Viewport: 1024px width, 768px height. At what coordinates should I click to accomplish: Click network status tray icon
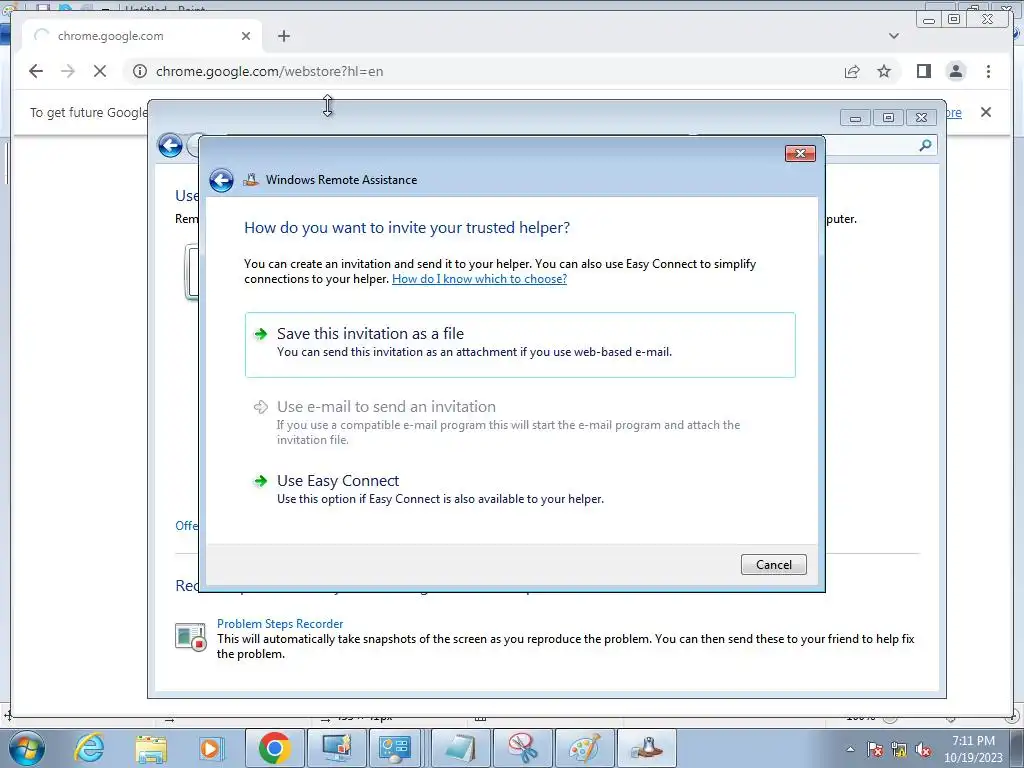pyautogui.click(x=899, y=749)
